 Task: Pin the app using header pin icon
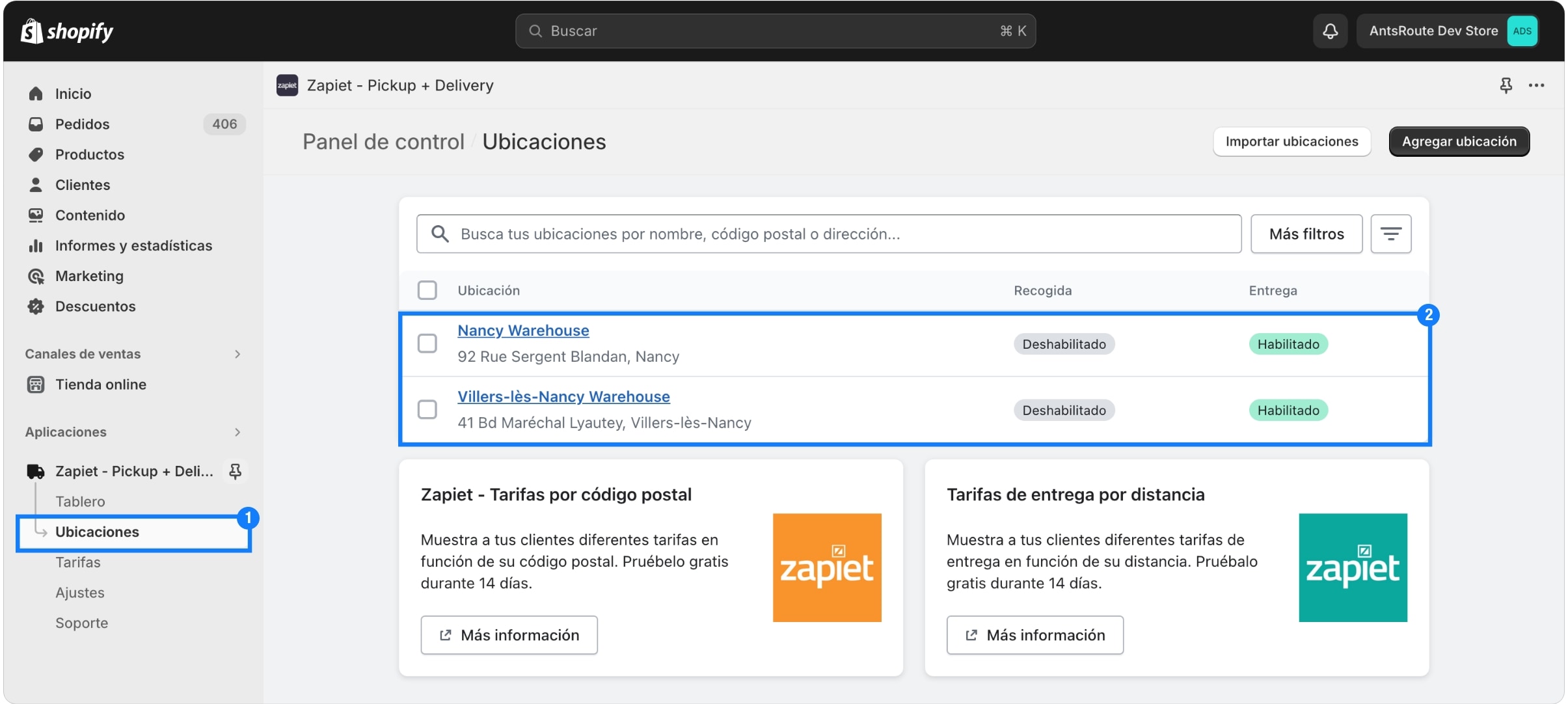click(1506, 85)
